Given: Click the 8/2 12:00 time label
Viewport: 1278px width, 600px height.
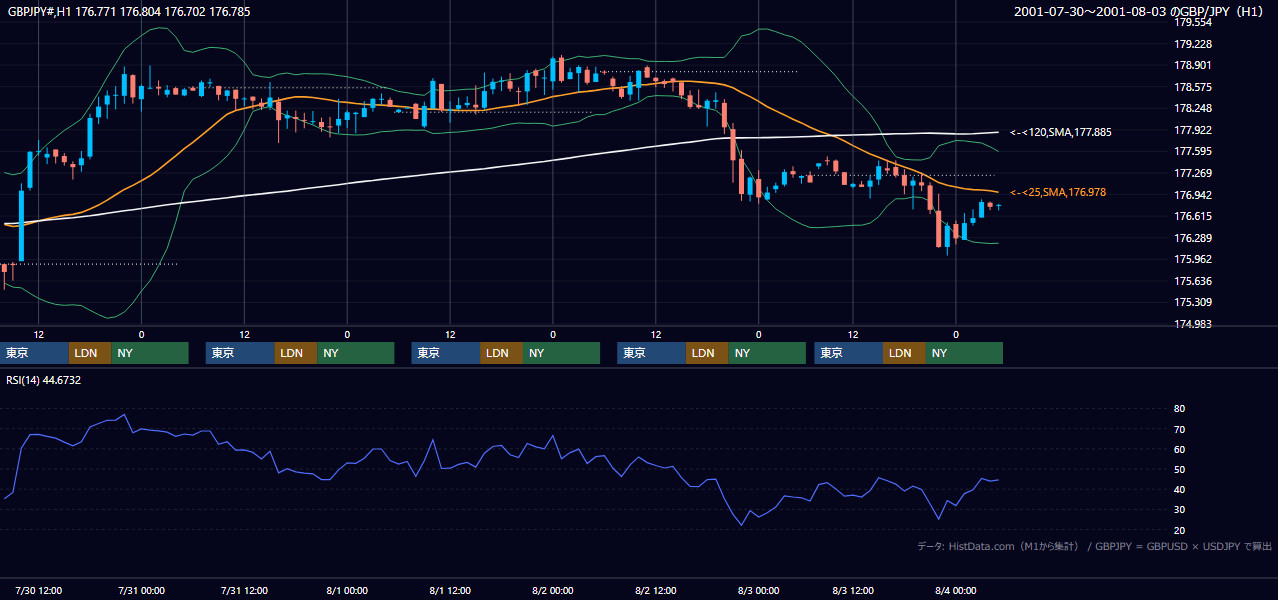Looking at the screenshot, I should pos(656,590).
